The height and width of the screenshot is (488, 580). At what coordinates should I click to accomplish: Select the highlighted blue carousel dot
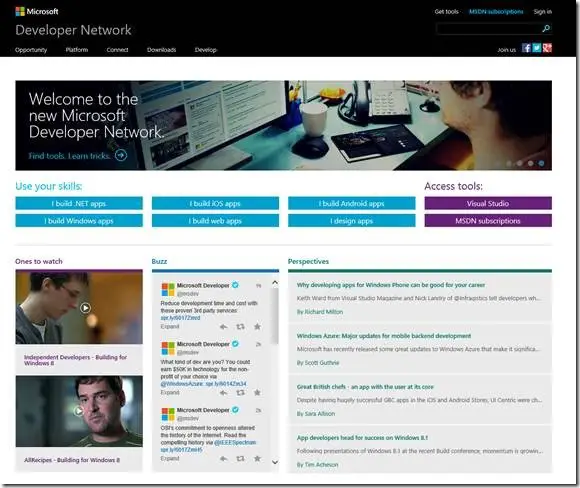coord(541,163)
